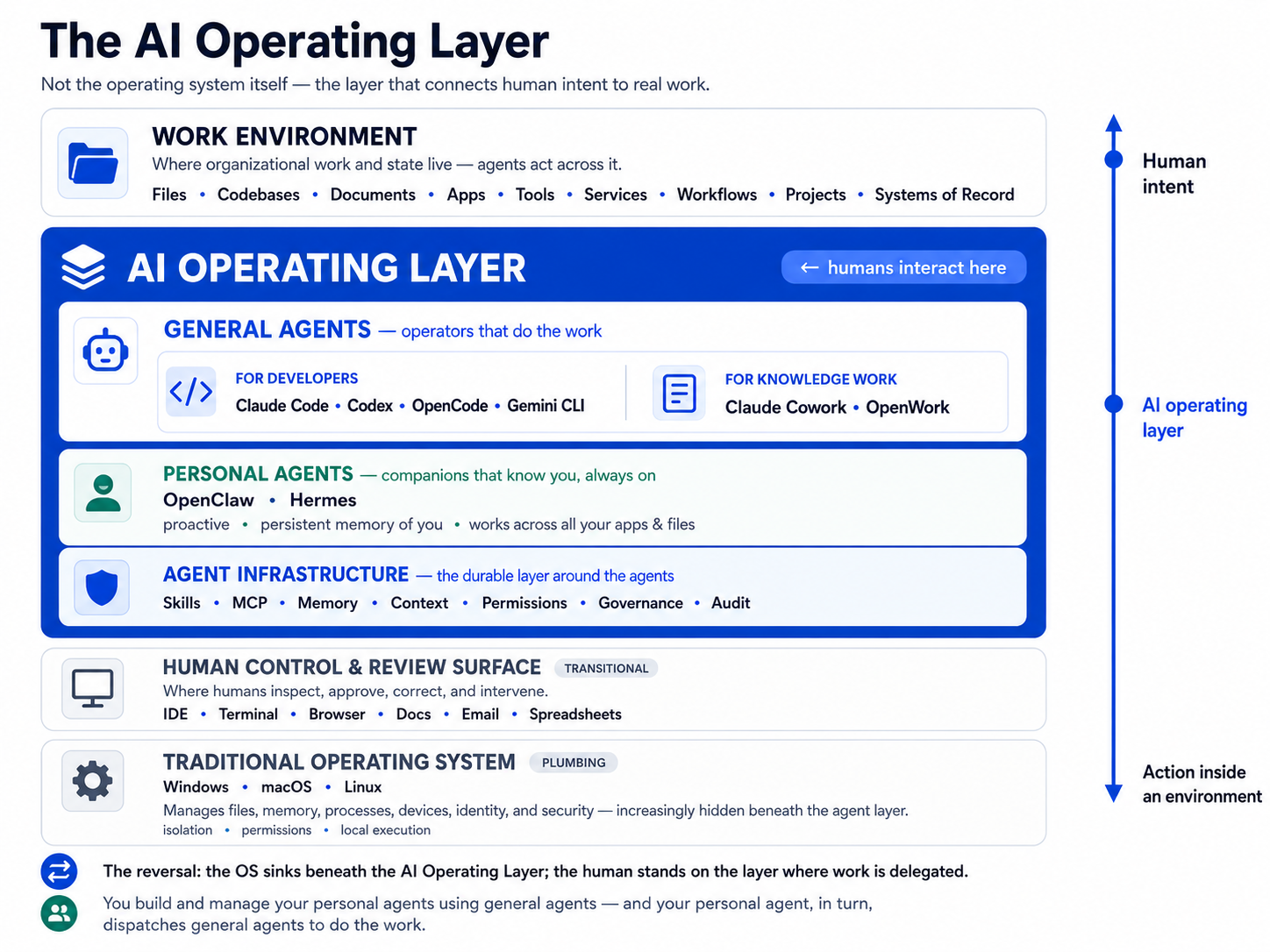This screenshot has height=952, width=1270.
Task: Click Codex in developer agents
Action: 370,406
